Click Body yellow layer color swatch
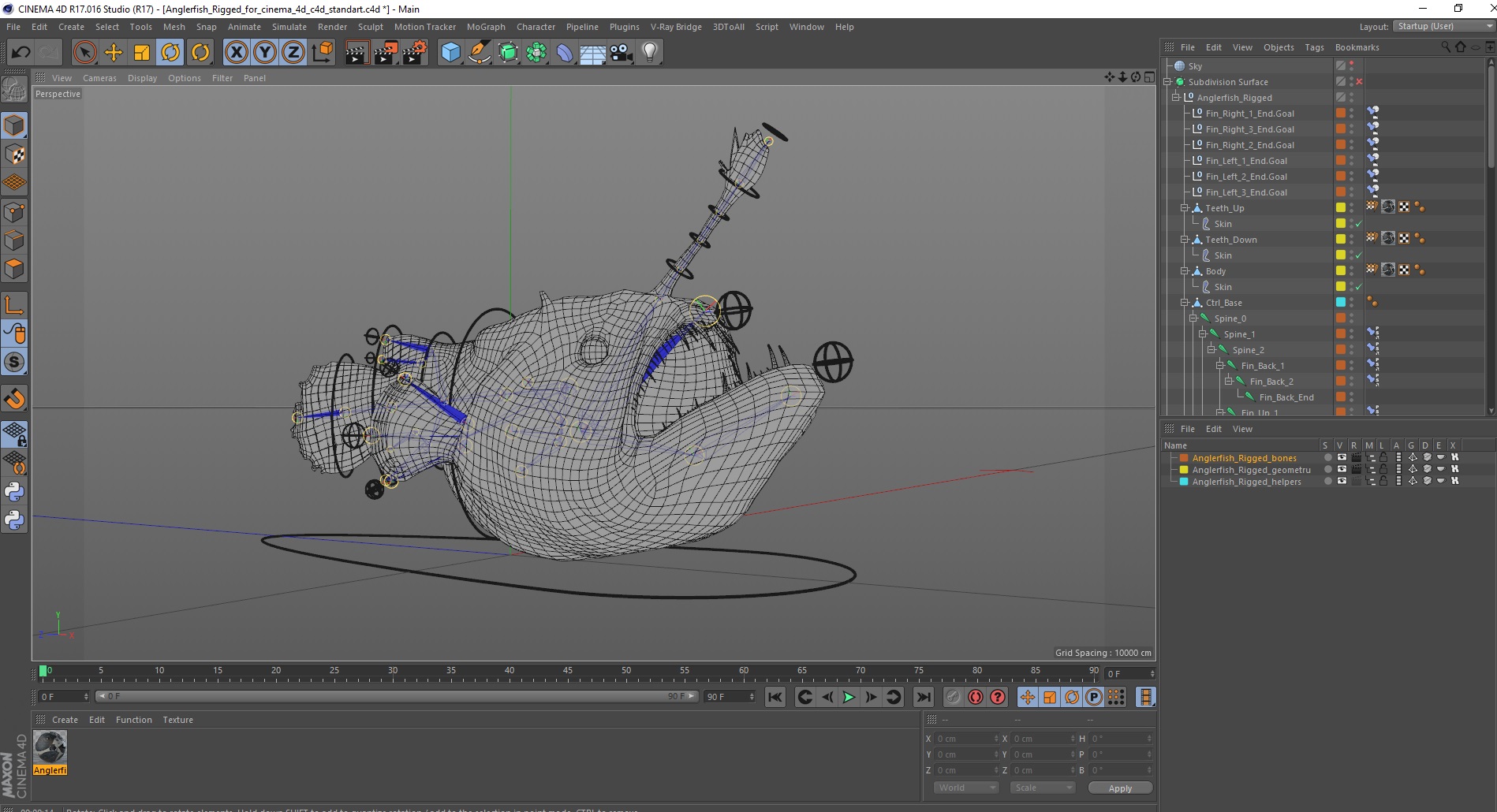Screen dimensions: 1497x812 1340,271
